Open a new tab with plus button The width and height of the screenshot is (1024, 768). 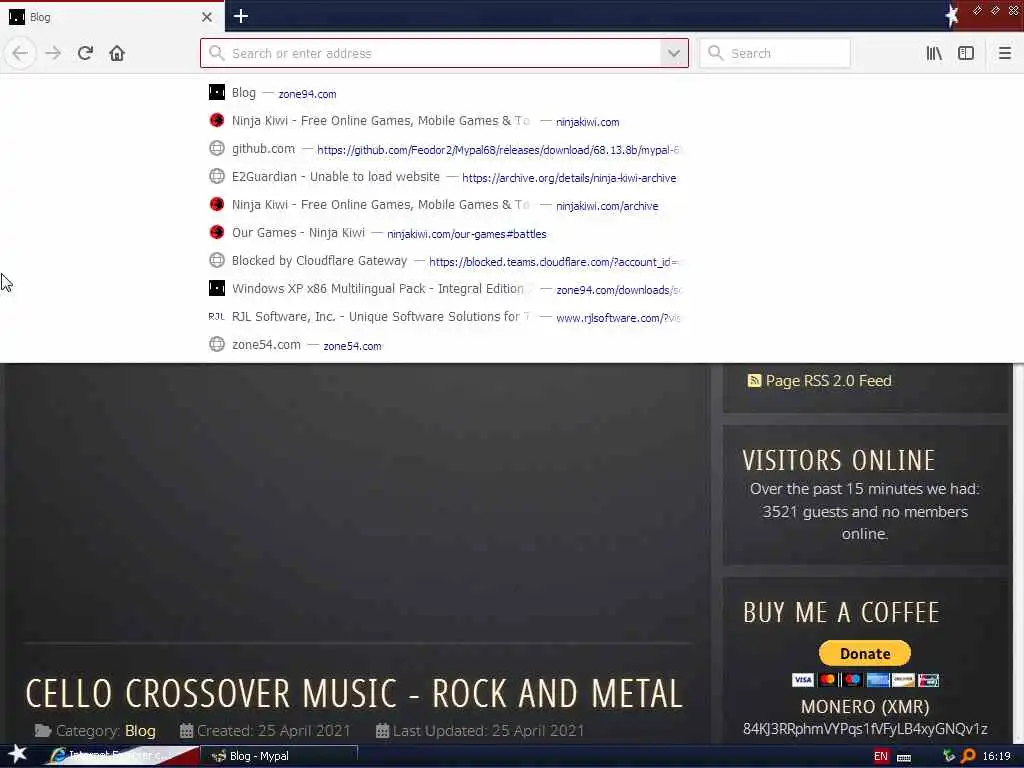tap(240, 16)
